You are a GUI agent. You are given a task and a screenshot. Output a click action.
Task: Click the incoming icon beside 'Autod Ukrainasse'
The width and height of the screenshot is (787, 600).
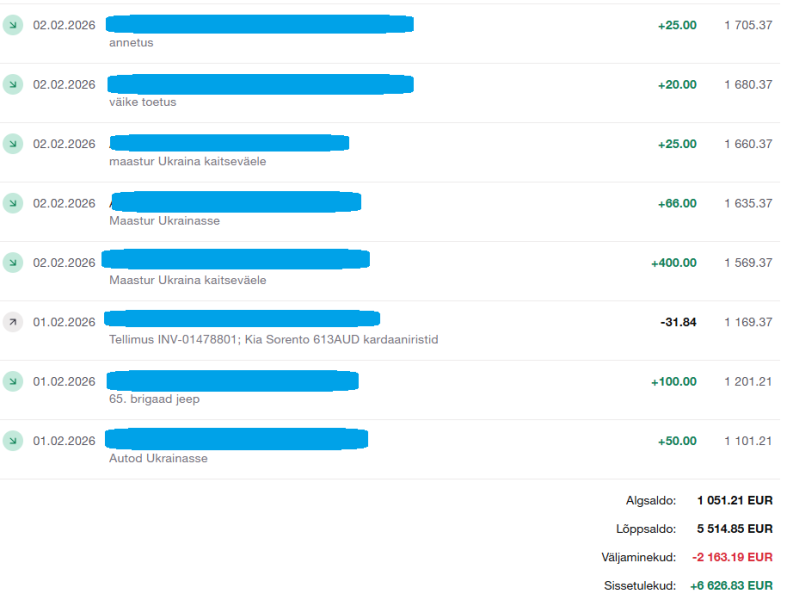12,441
